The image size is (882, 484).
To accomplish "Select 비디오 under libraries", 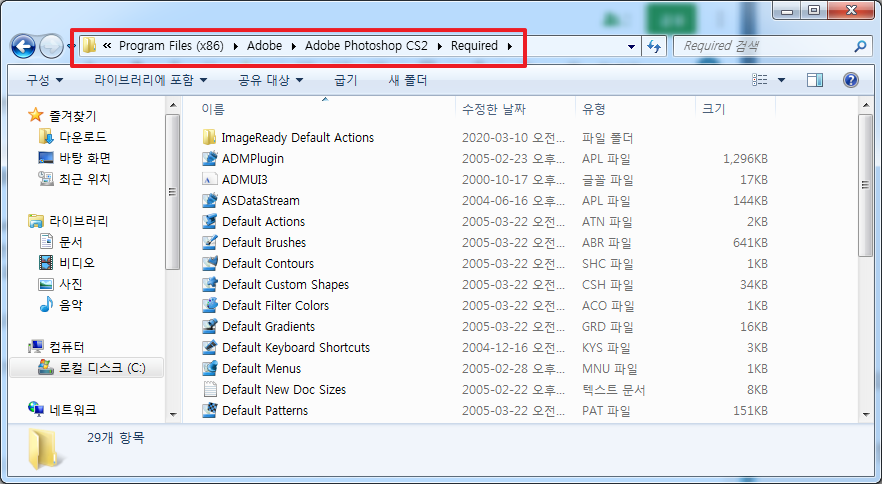I will click(x=77, y=263).
